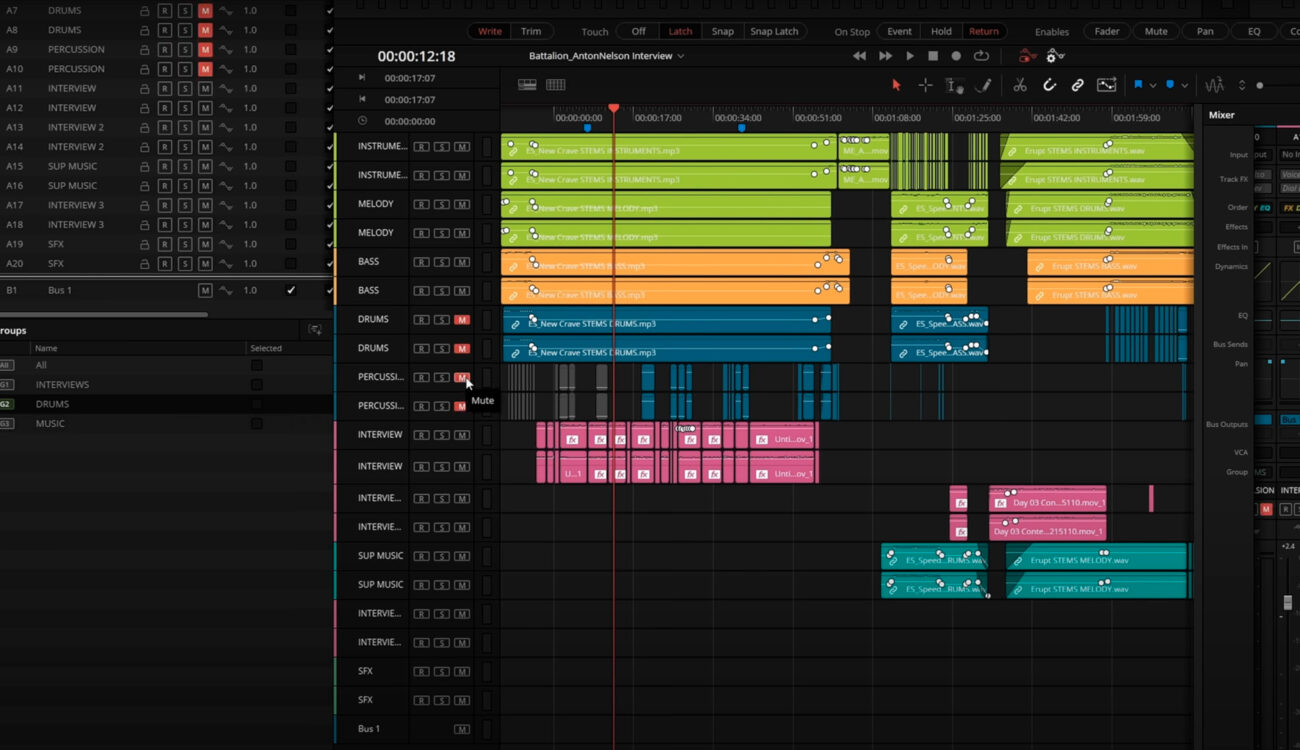
Task: Click the automation curve display icon
Action: point(1106,85)
